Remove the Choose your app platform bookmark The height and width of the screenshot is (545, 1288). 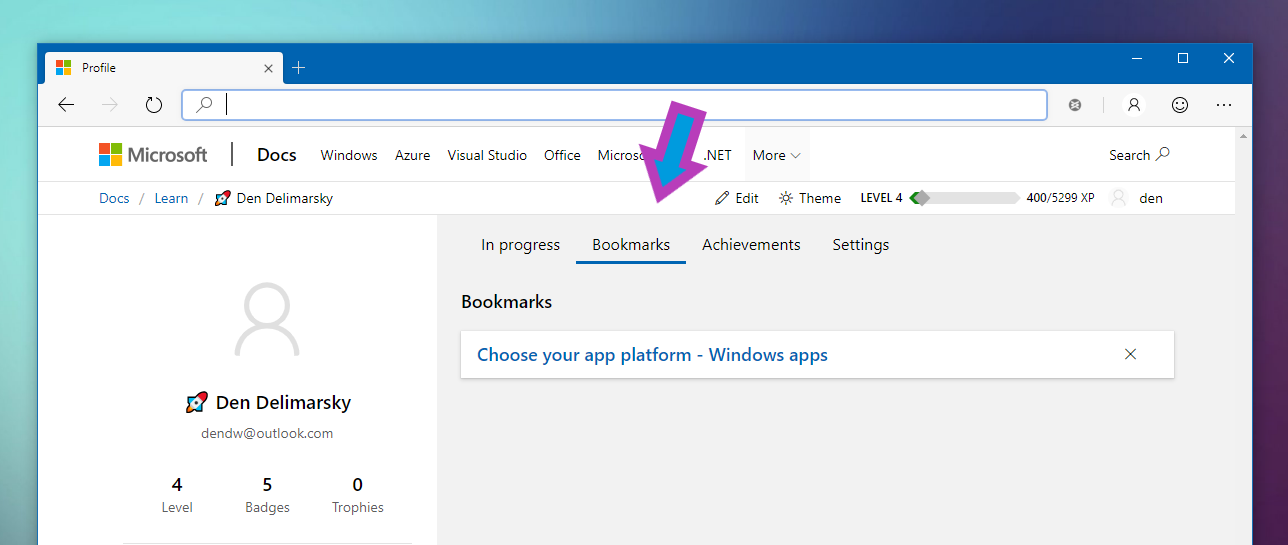pos(1131,354)
